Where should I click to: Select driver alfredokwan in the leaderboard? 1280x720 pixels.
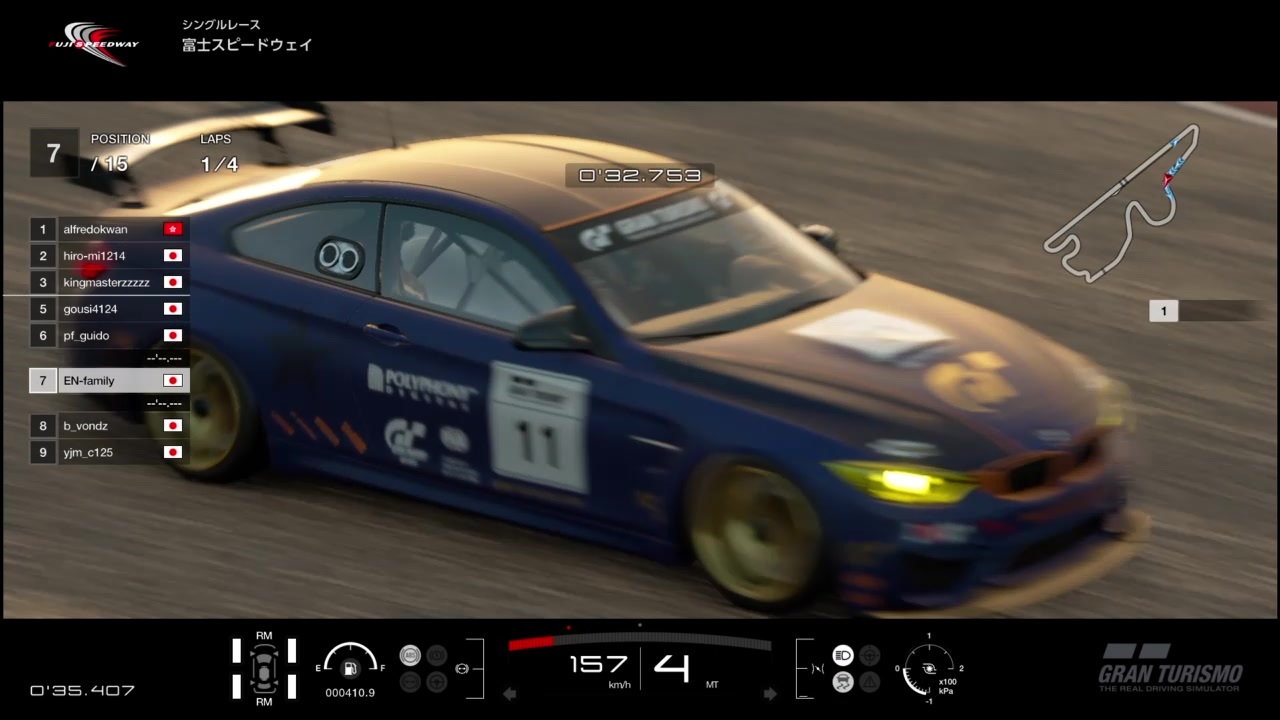95,229
